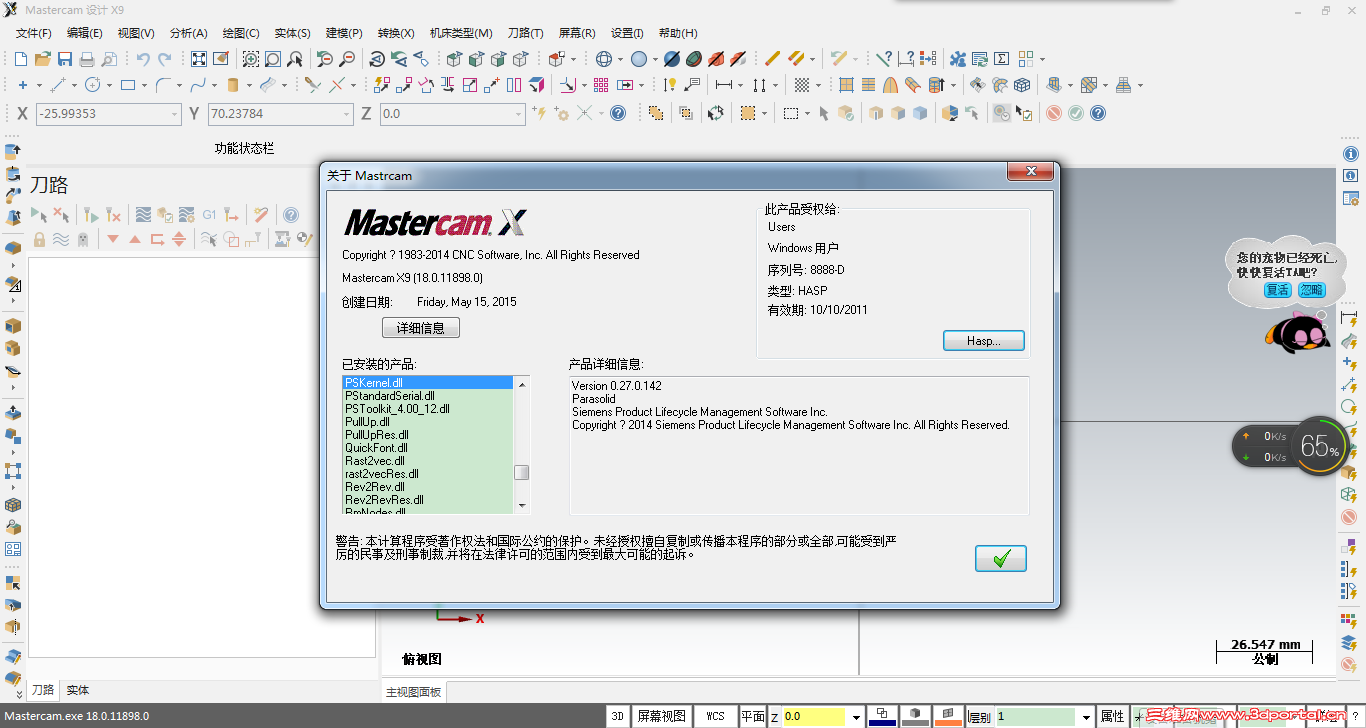The width and height of the screenshot is (1366, 728).
Task: Expand the wireframe globe dropdown arrow
Action: point(620,59)
